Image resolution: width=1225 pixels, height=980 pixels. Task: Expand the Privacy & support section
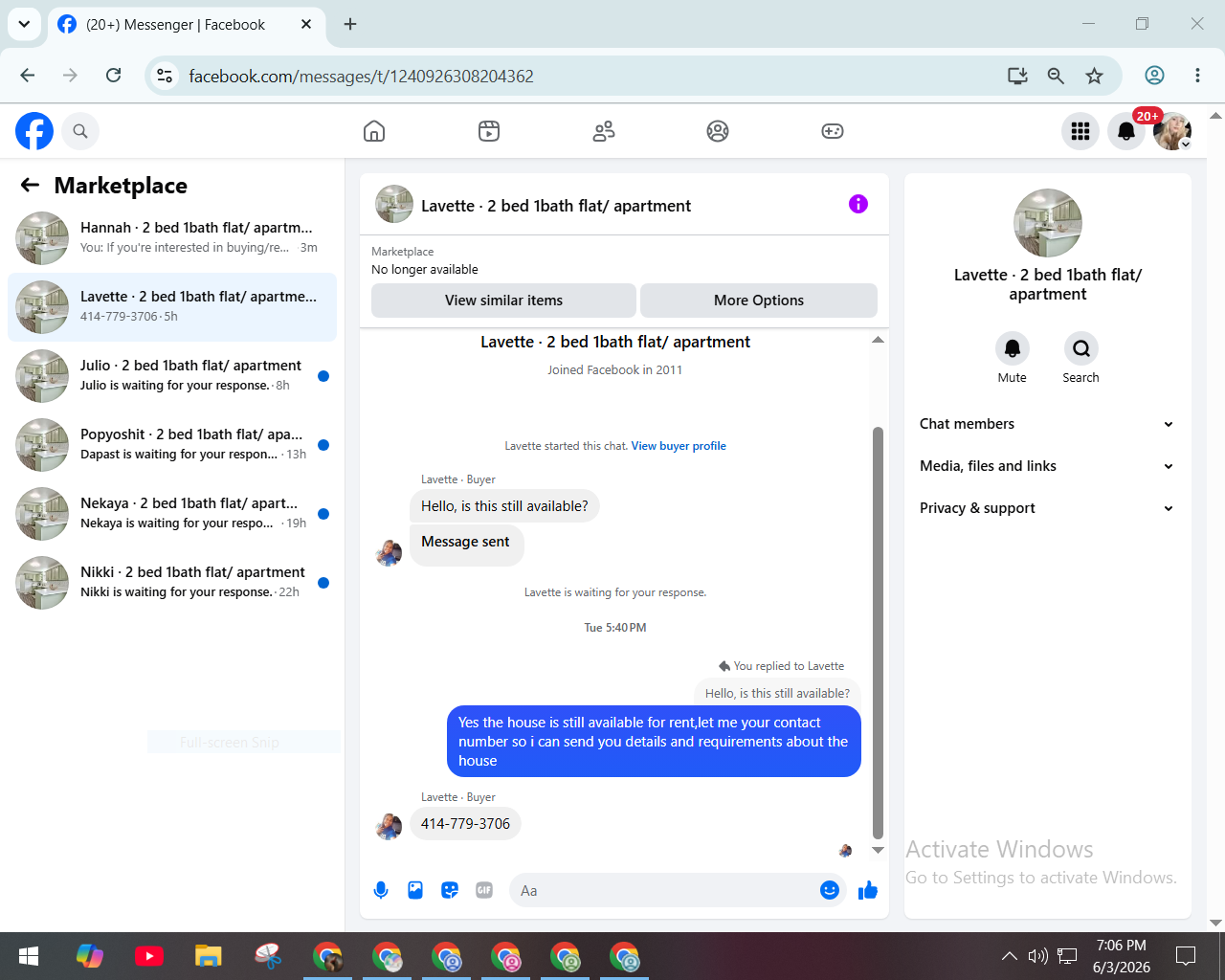click(1048, 508)
